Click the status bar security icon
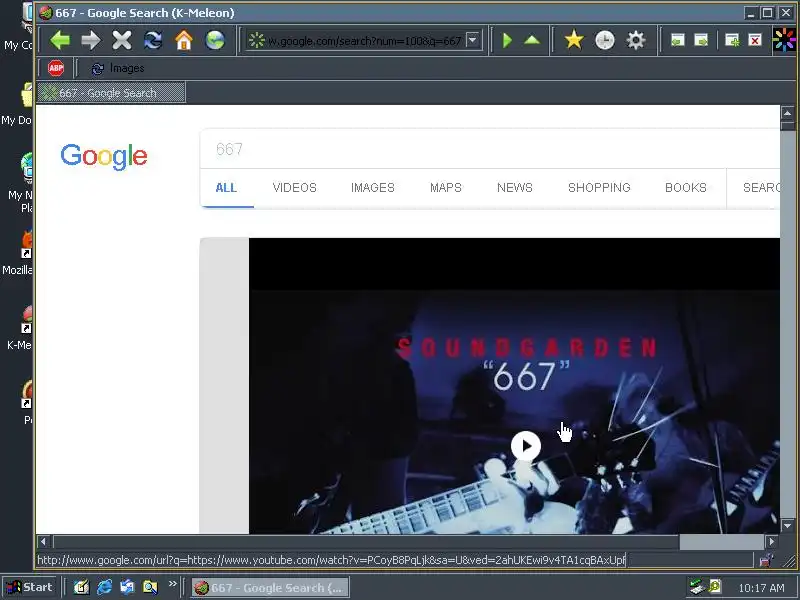The image size is (800, 600). point(765,560)
